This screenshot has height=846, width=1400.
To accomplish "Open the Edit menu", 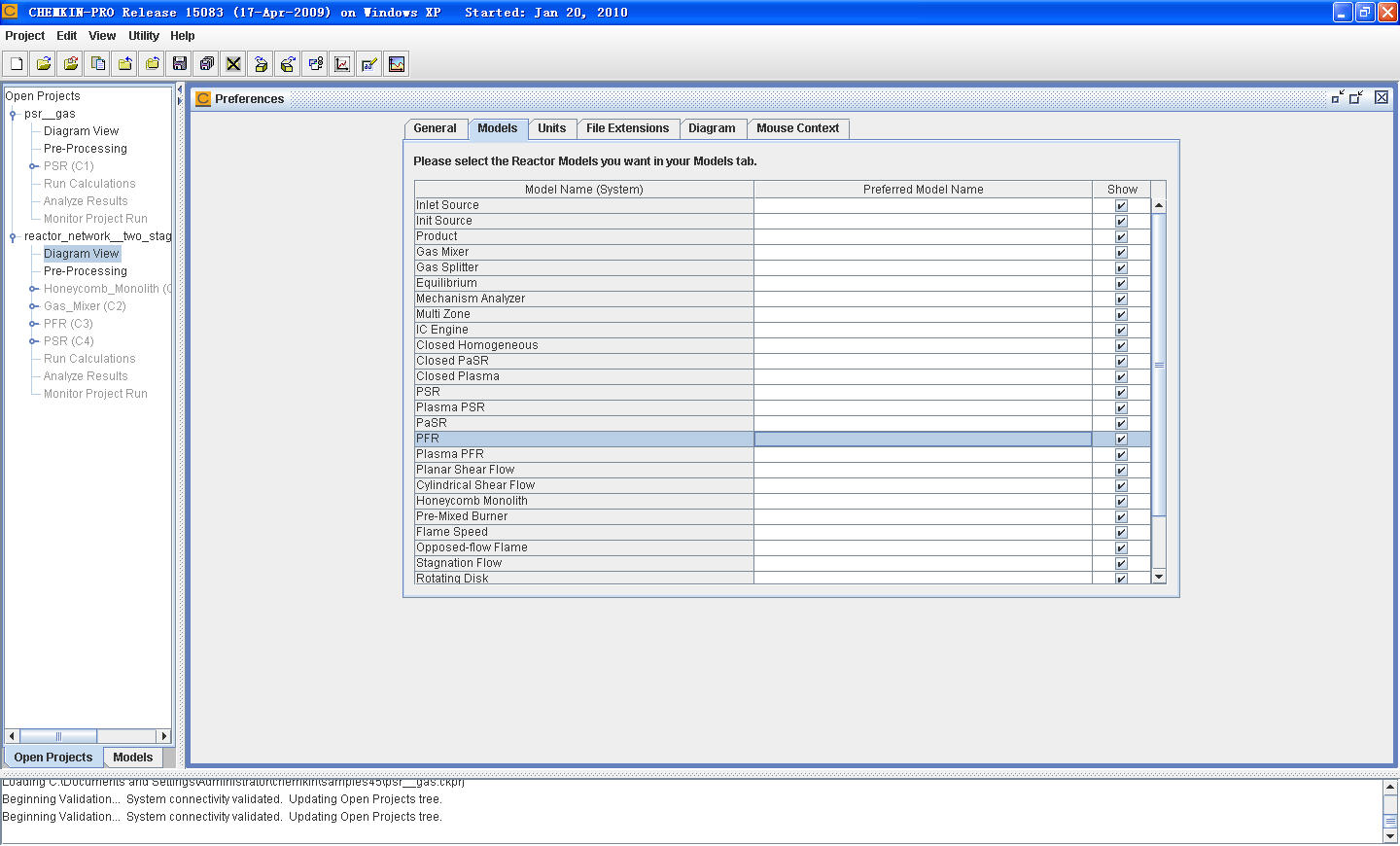I will [66, 36].
